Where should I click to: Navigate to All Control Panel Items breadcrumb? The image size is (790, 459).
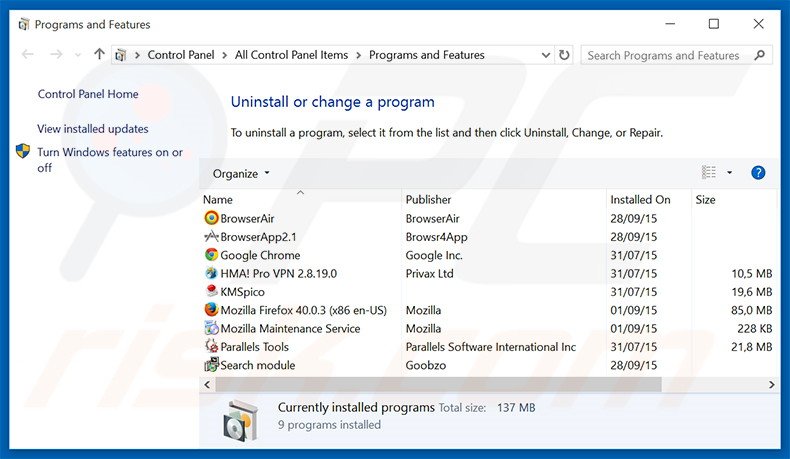click(x=291, y=54)
